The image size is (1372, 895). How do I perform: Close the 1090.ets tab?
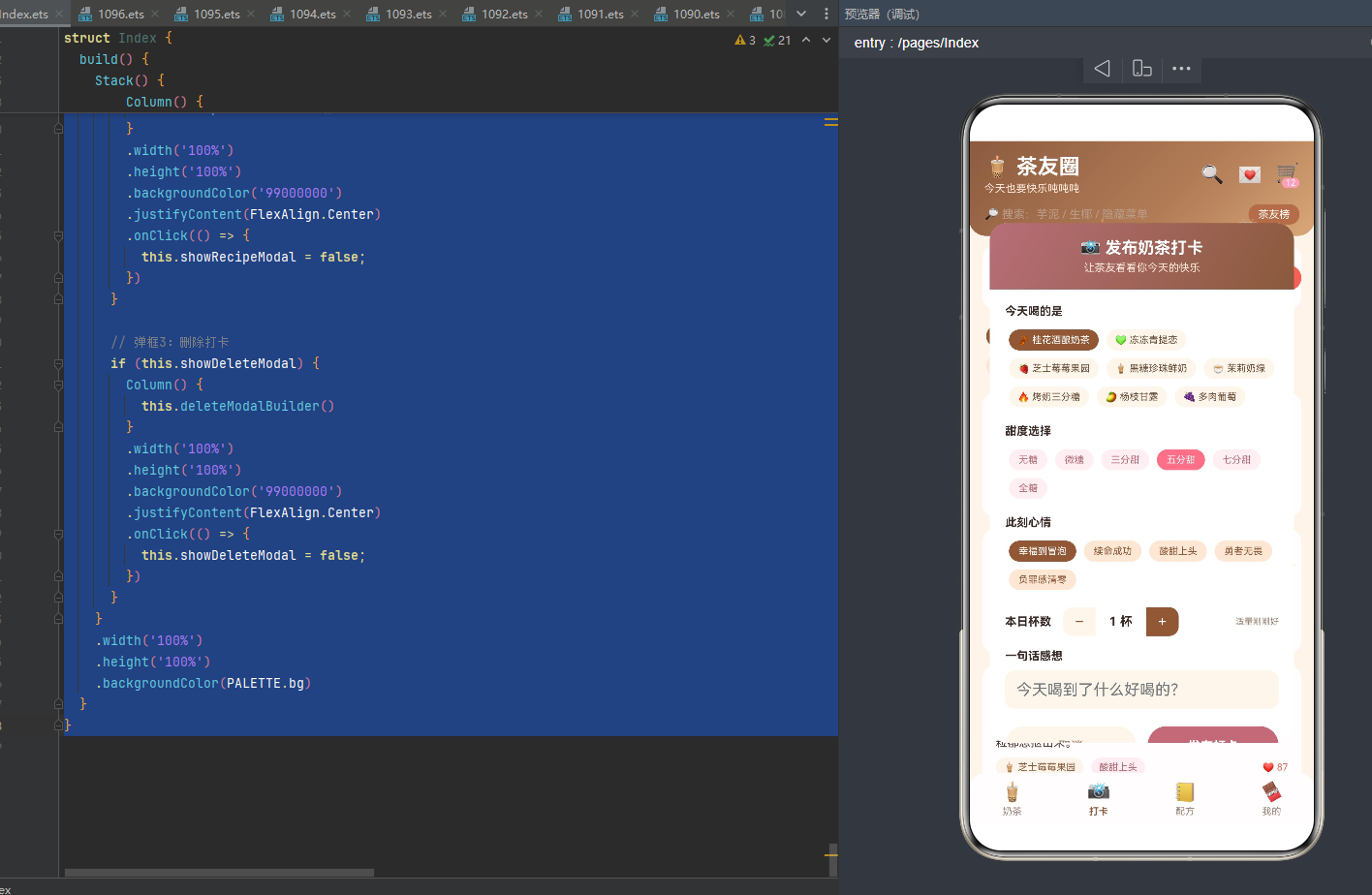[x=731, y=14]
